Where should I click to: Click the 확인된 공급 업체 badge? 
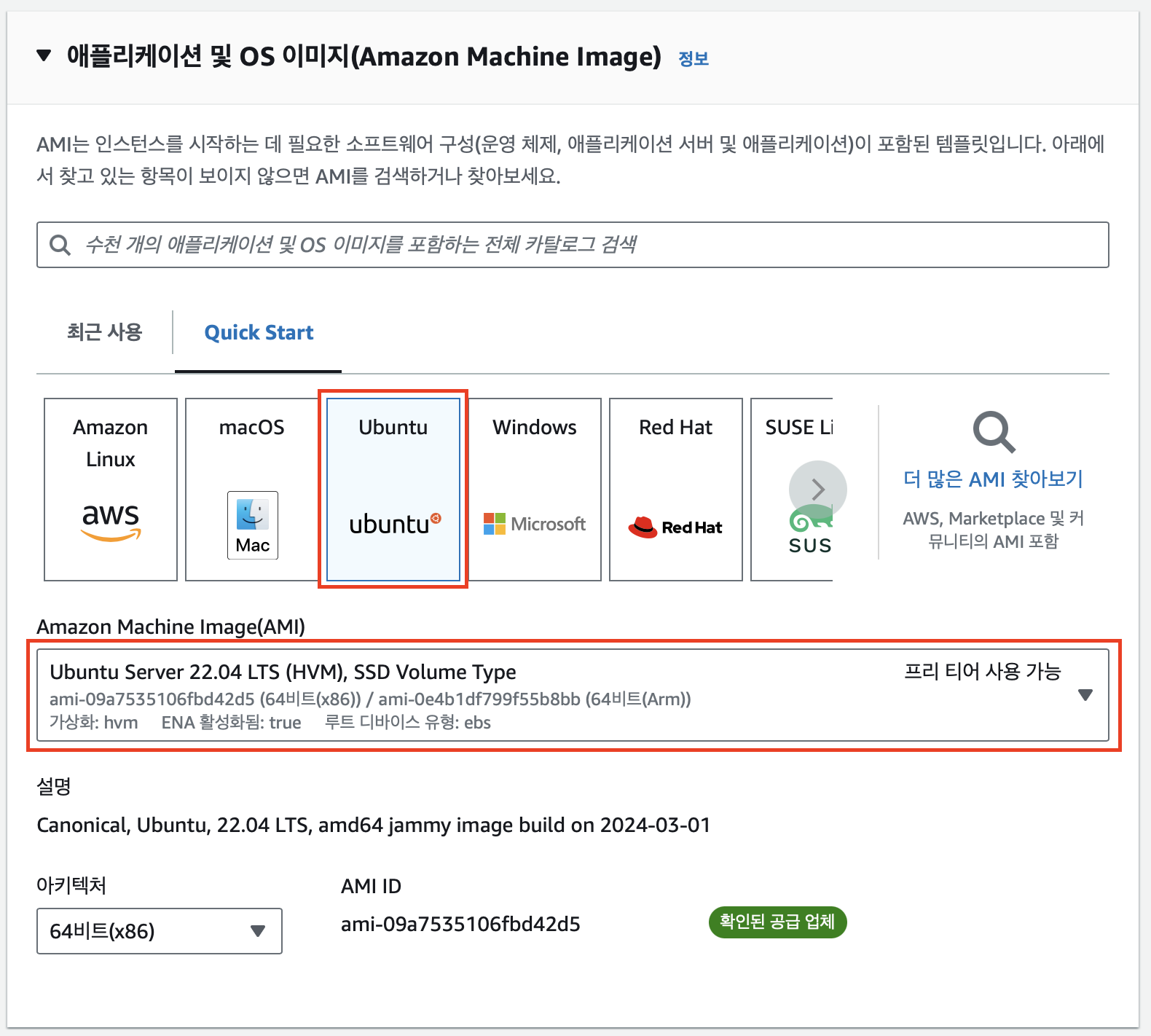click(x=777, y=922)
